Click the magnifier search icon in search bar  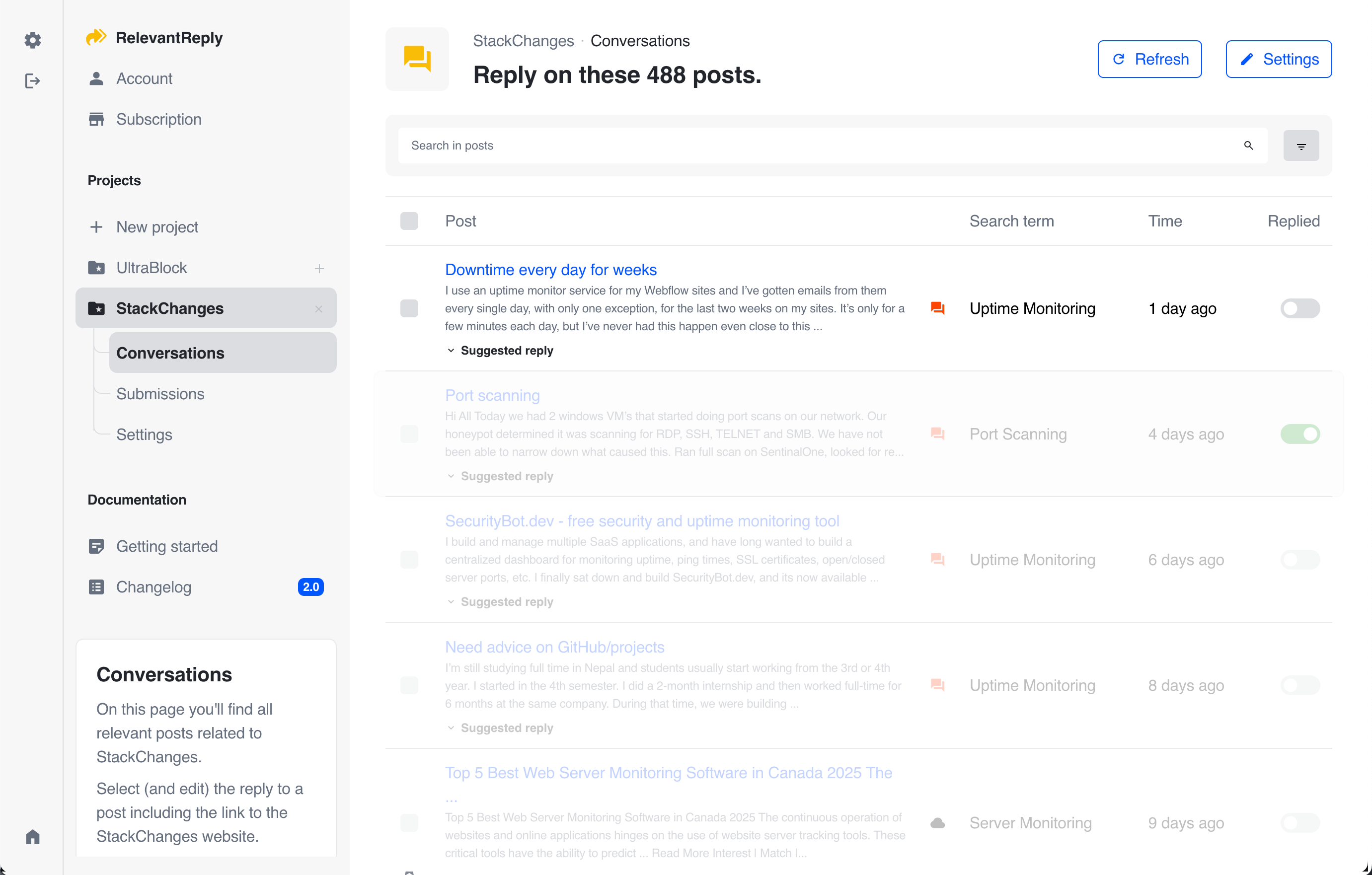1248,146
